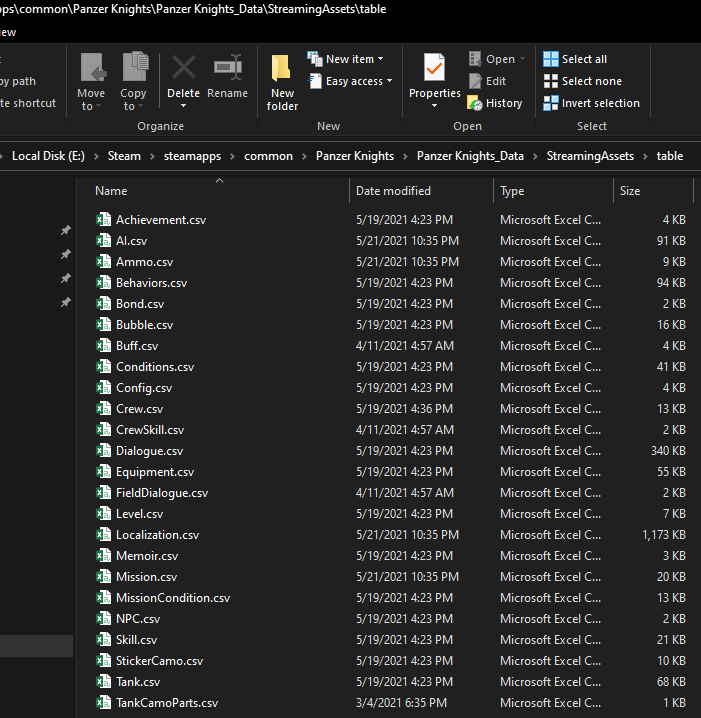
Task: Expand the Delete dropdown arrow
Action: (184, 106)
